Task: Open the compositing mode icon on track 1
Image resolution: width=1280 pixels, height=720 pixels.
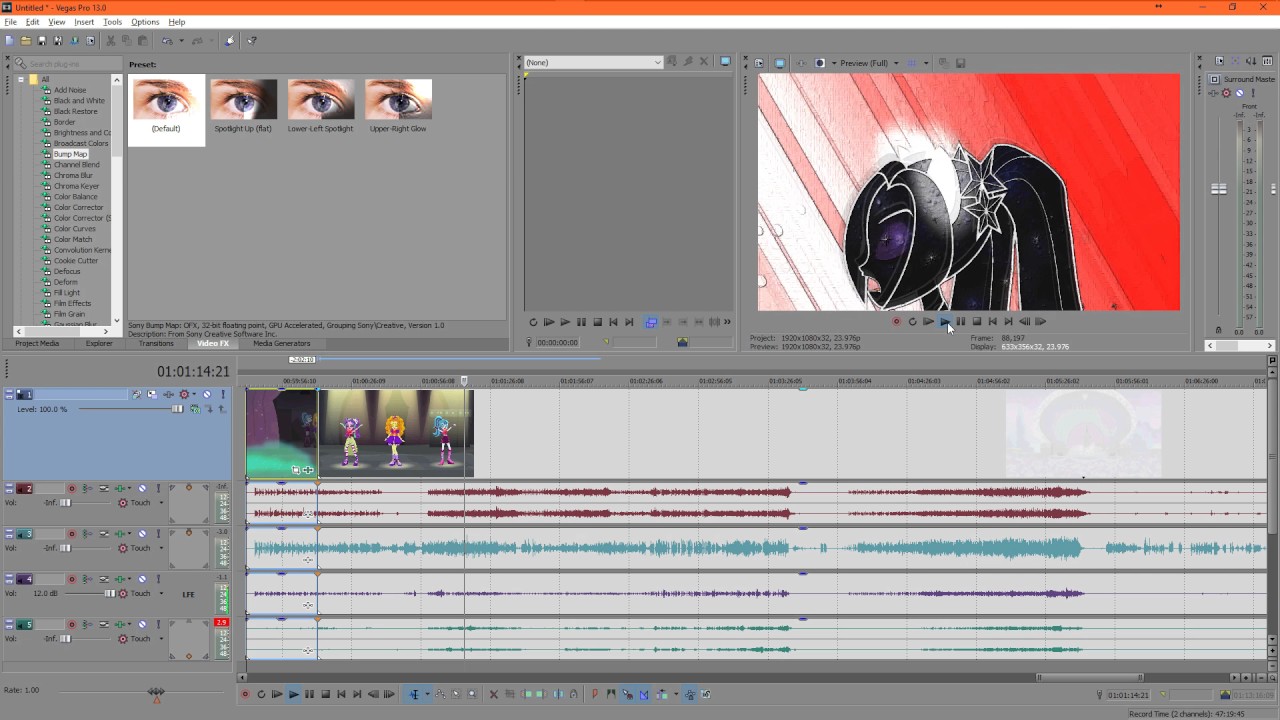Action: pyautogui.click(x=195, y=409)
